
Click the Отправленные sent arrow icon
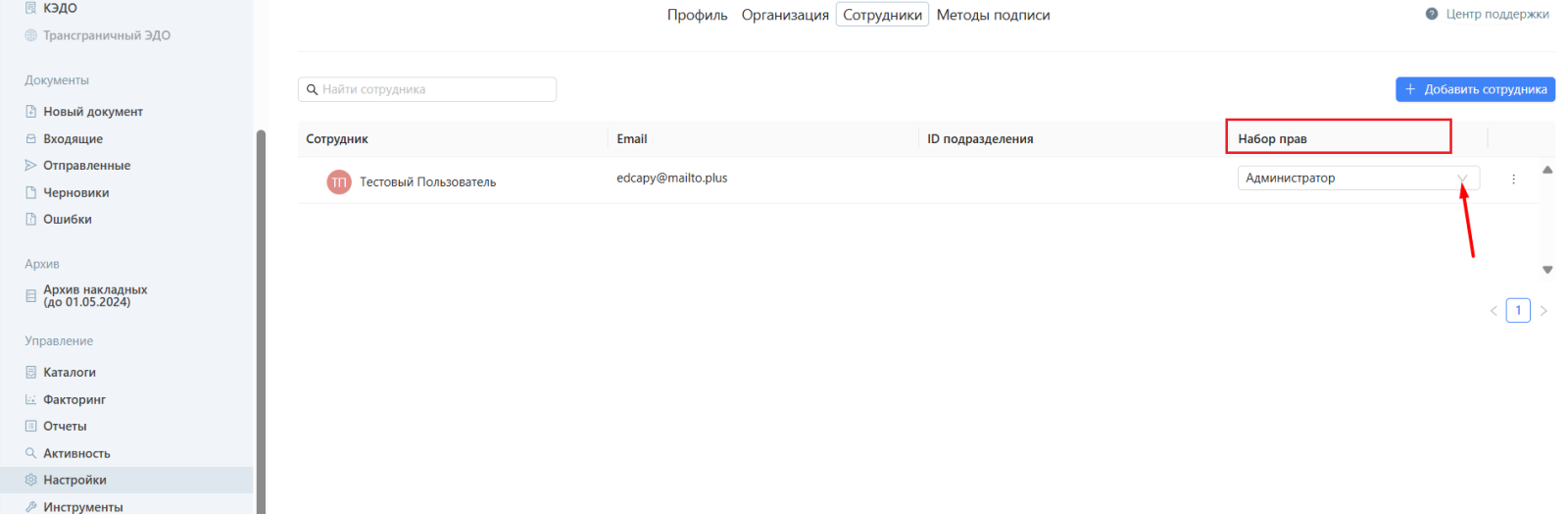pyautogui.click(x=30, y=166)
